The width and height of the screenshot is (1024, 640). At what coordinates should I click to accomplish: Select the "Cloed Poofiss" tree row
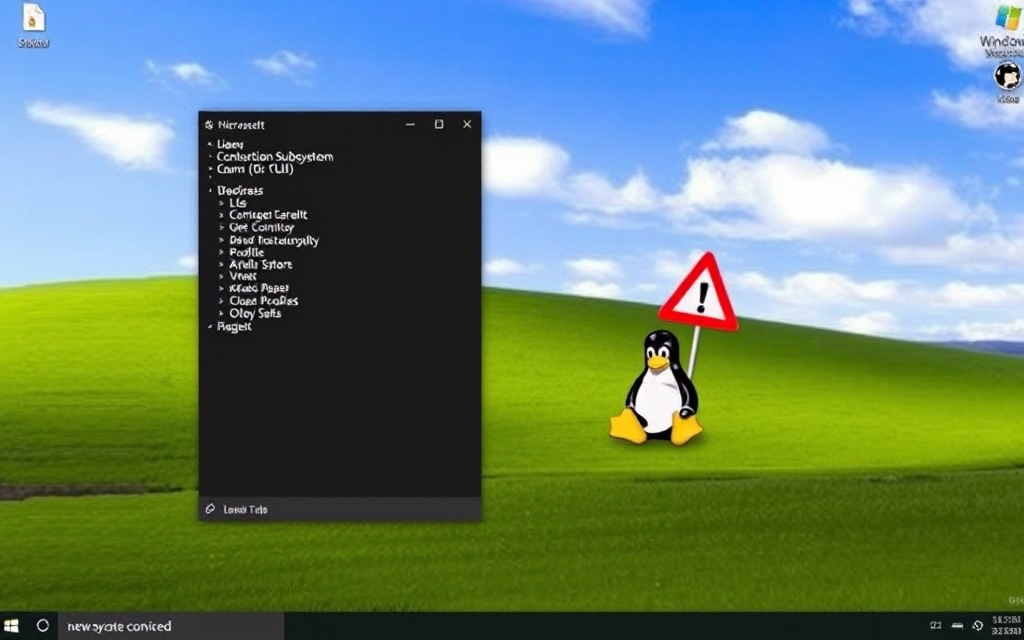pos(264,301)
